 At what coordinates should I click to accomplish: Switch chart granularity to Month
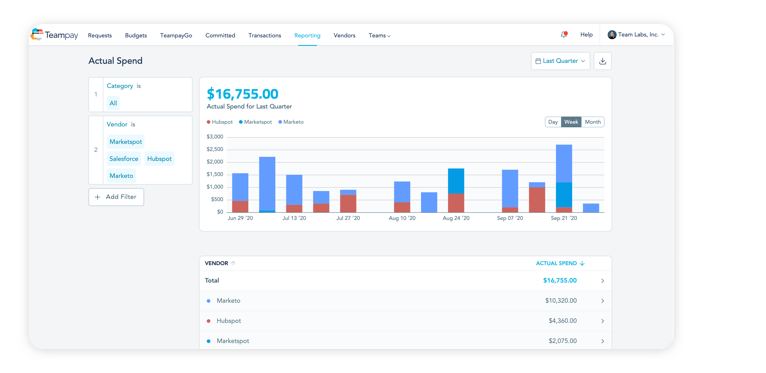click(x=593, y=122)
